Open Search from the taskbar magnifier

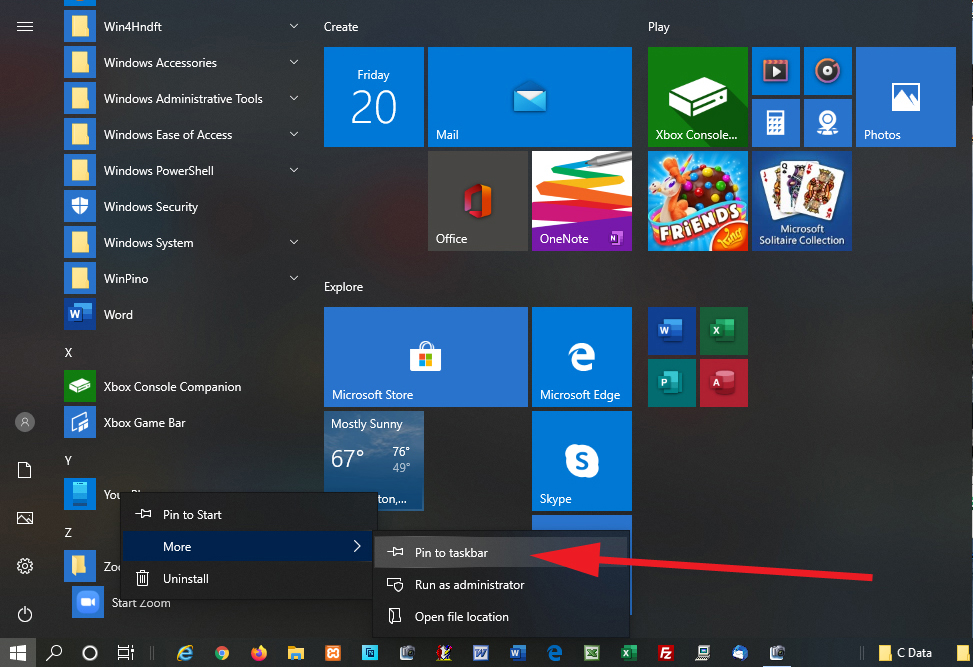click(x=54, y=653)
